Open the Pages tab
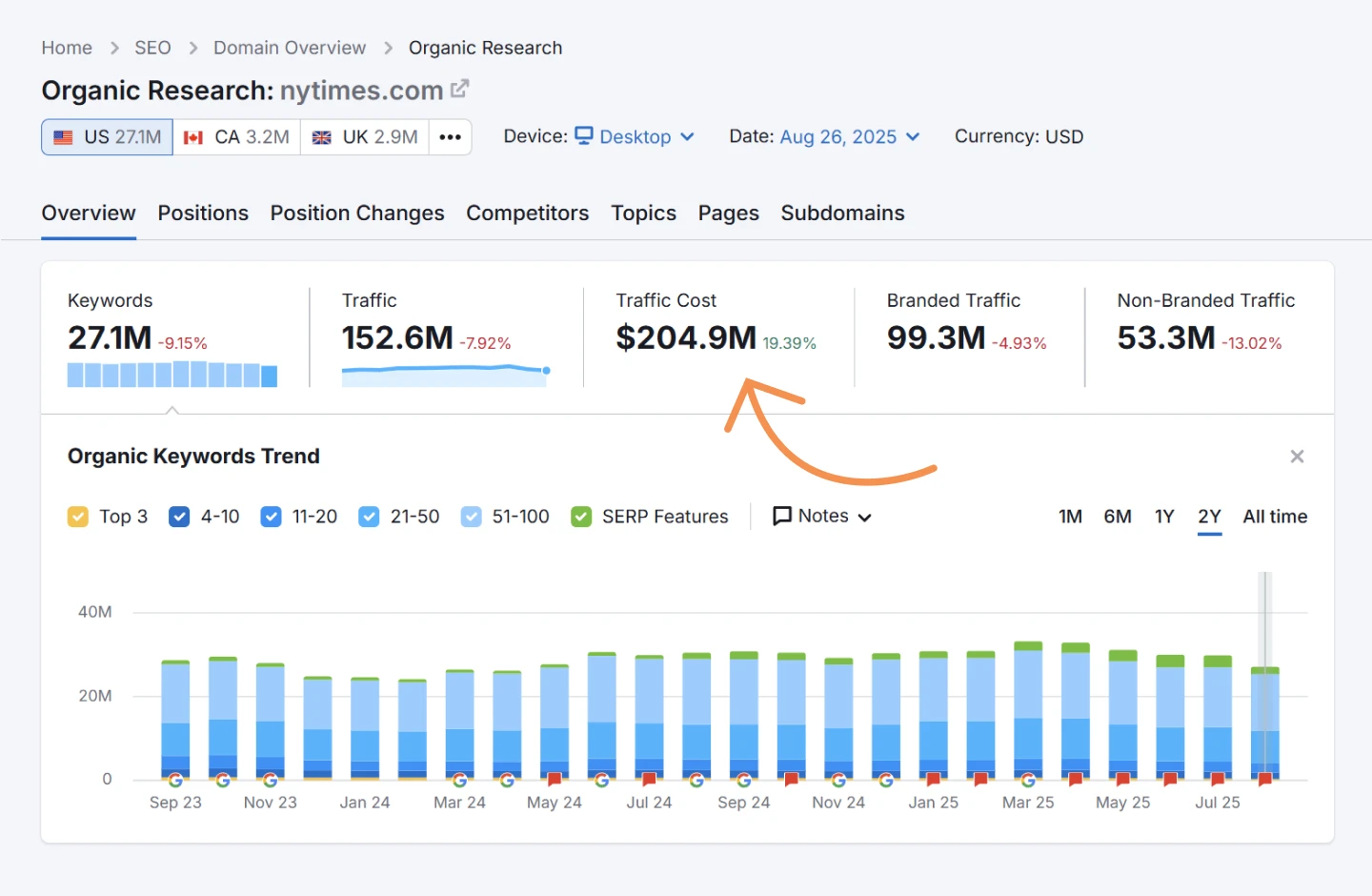 pos(729,214)
